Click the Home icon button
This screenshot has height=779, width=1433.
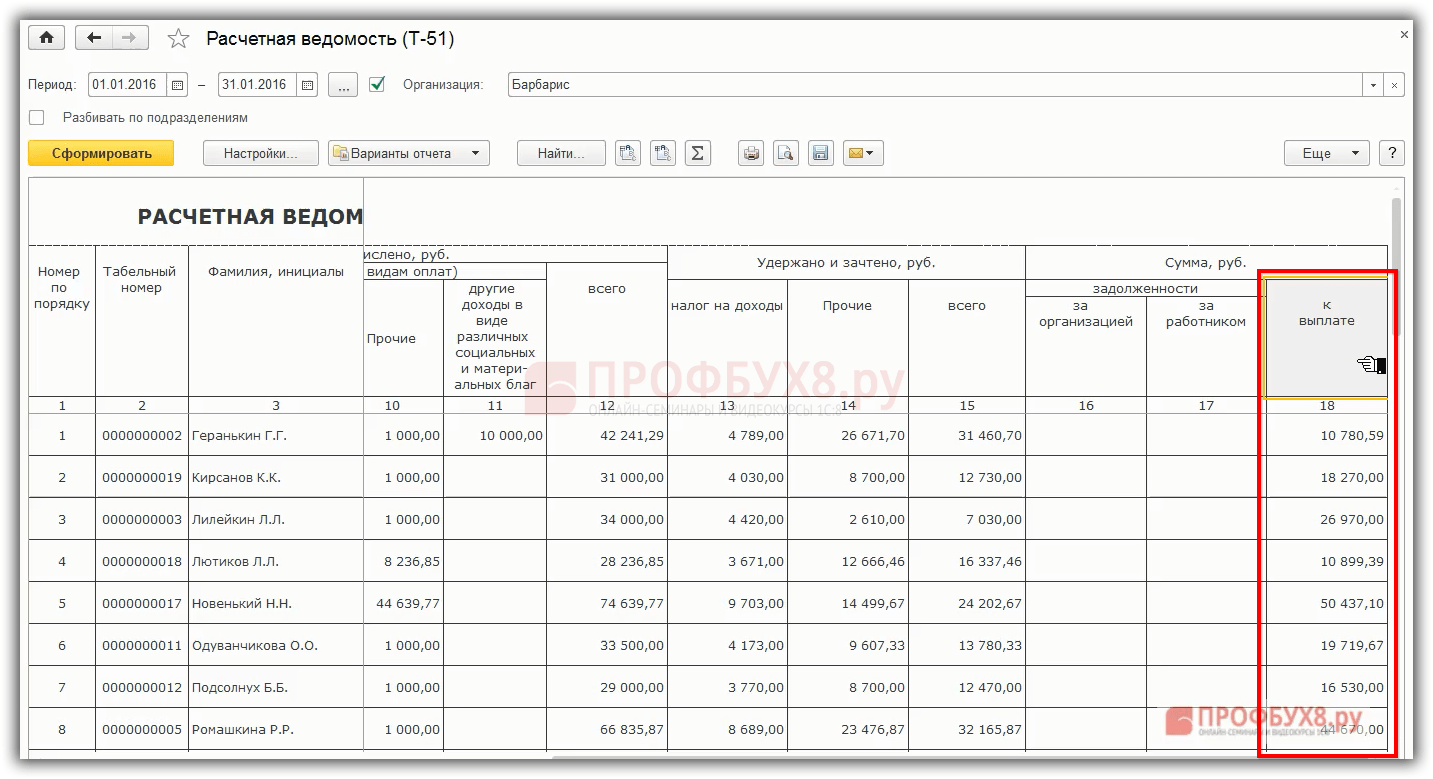pos(46,38)
